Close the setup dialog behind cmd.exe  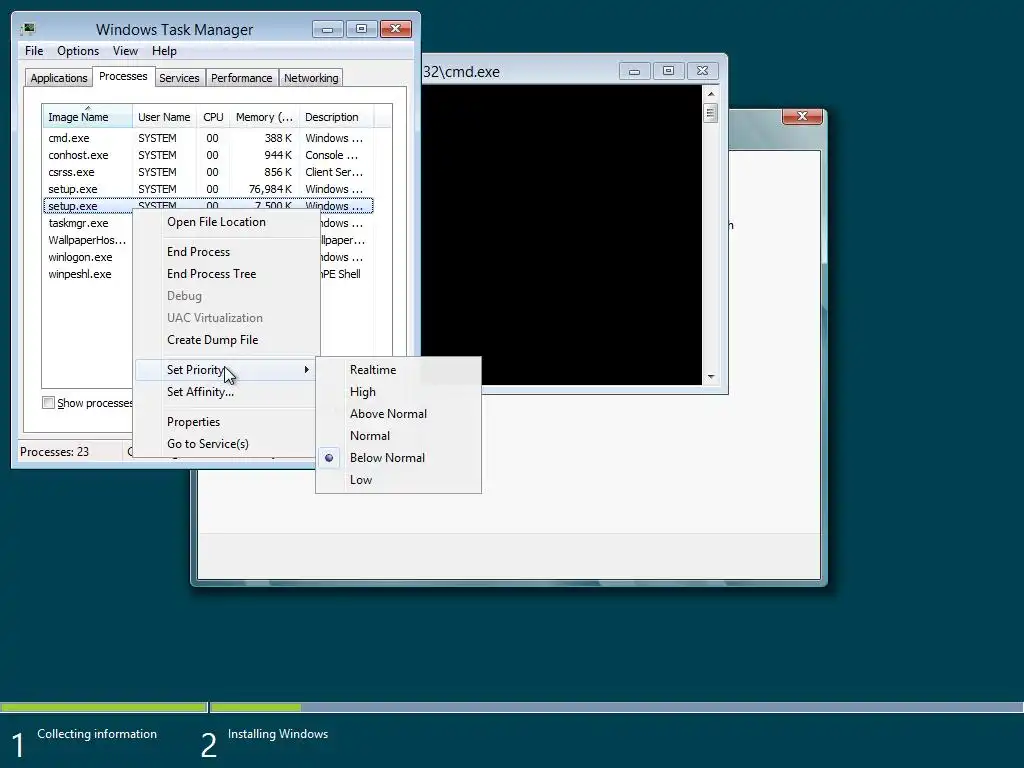click(x=803, y=116)
